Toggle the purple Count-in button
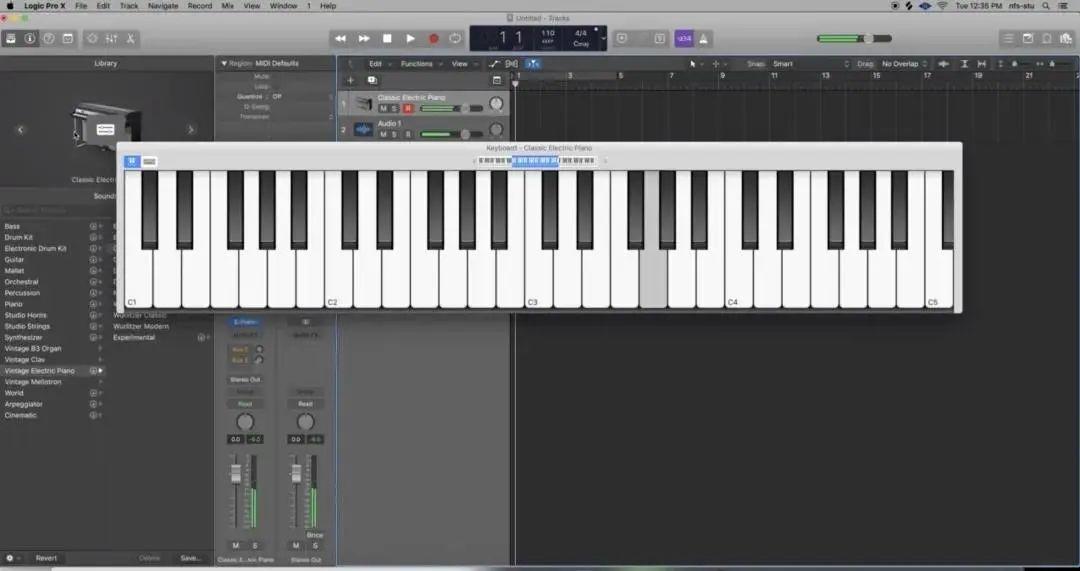This screenshot has width=1080, height=571. click(684, 39)
